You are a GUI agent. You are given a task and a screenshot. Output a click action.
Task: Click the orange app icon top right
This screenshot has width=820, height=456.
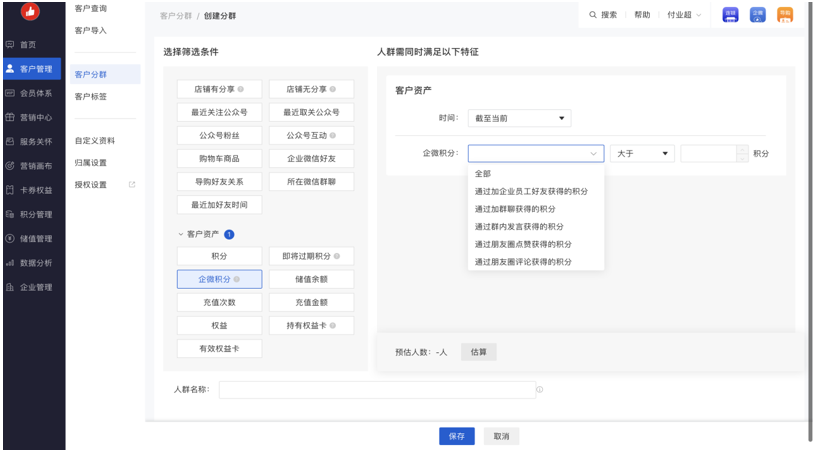pos(785,15)
